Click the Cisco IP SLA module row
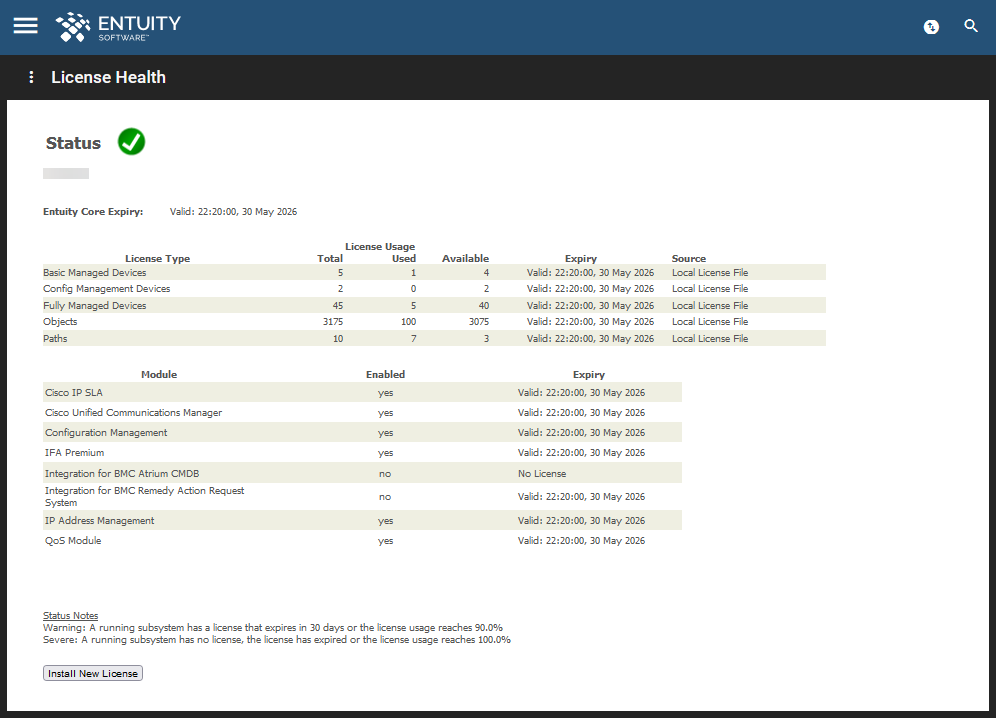The width and height of the screenshot is (996, 718). click(362, 393)
